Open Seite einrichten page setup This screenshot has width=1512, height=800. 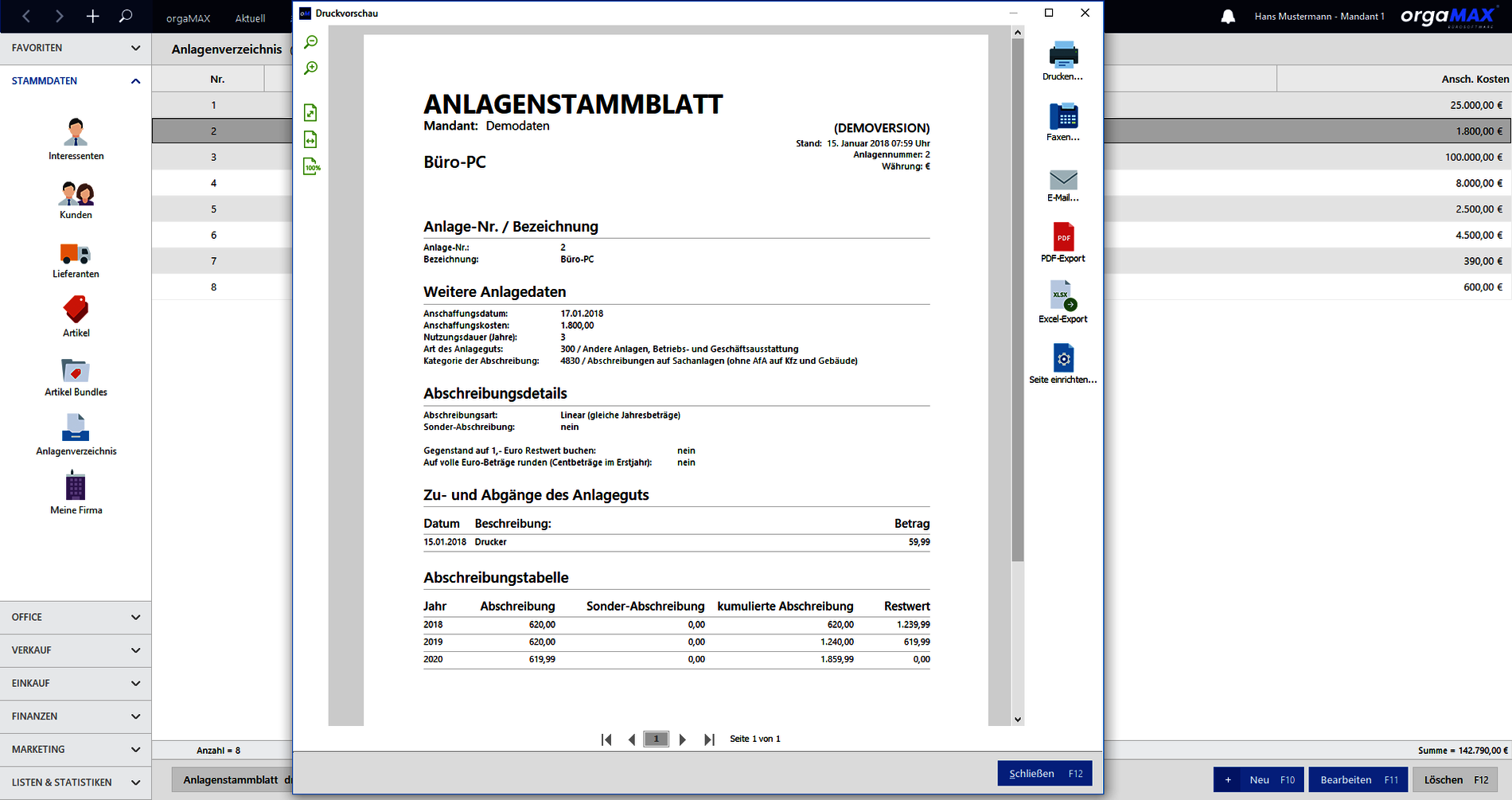[x=1063, y=364]
